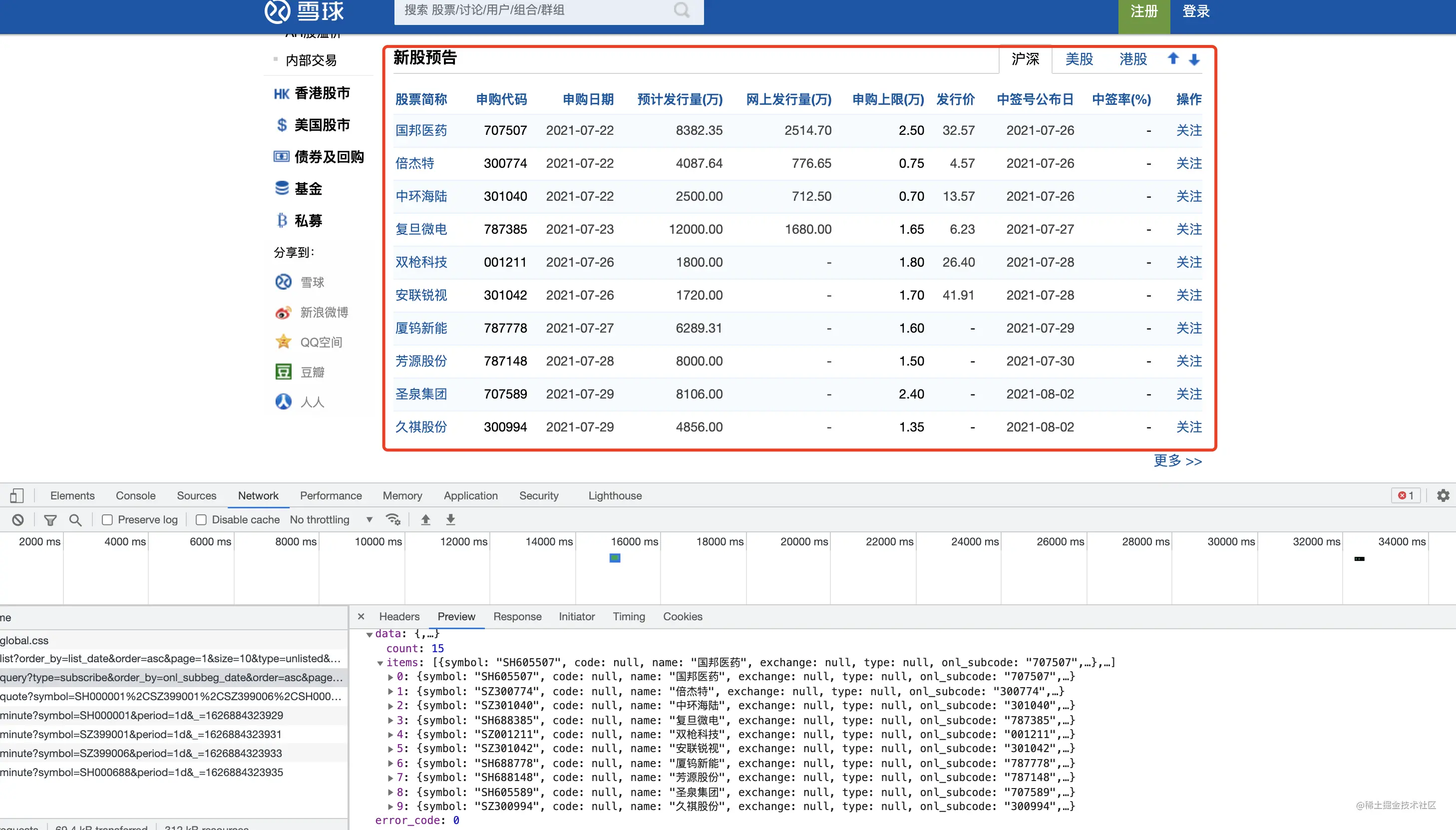Collapse the data object in preview
This screenshot has width=1456, height=830.
click(369, 634)
